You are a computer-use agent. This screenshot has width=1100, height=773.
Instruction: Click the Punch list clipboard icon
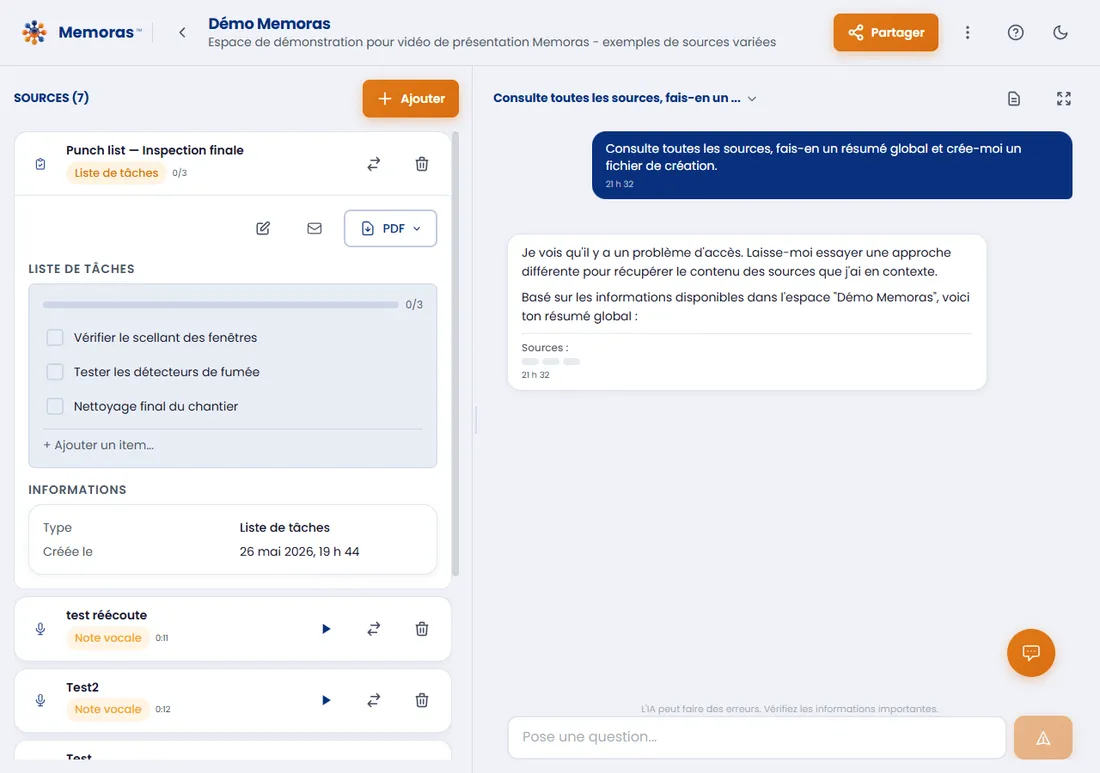(x=41, y=164)
